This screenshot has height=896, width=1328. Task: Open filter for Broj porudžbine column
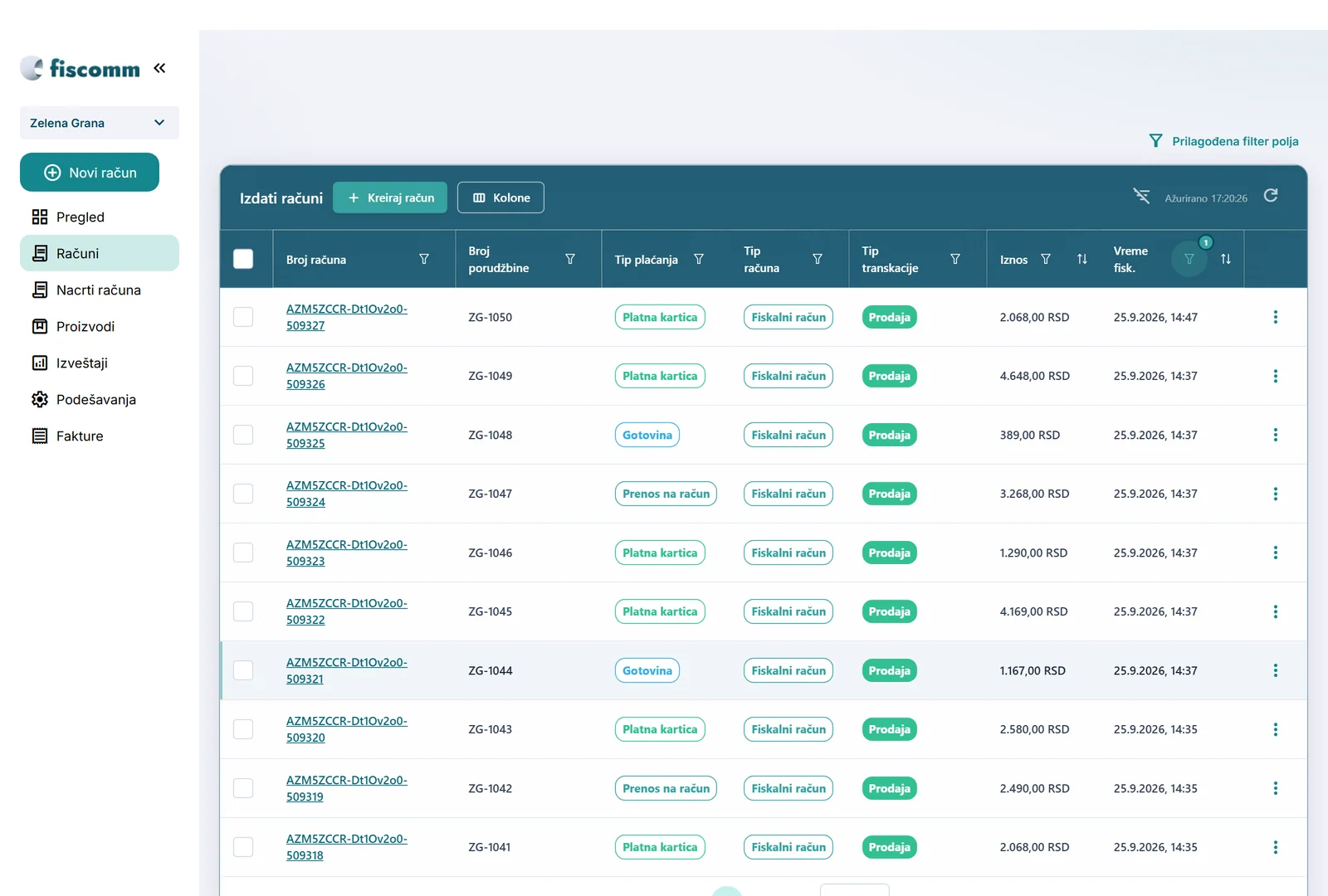coord(570,260)
